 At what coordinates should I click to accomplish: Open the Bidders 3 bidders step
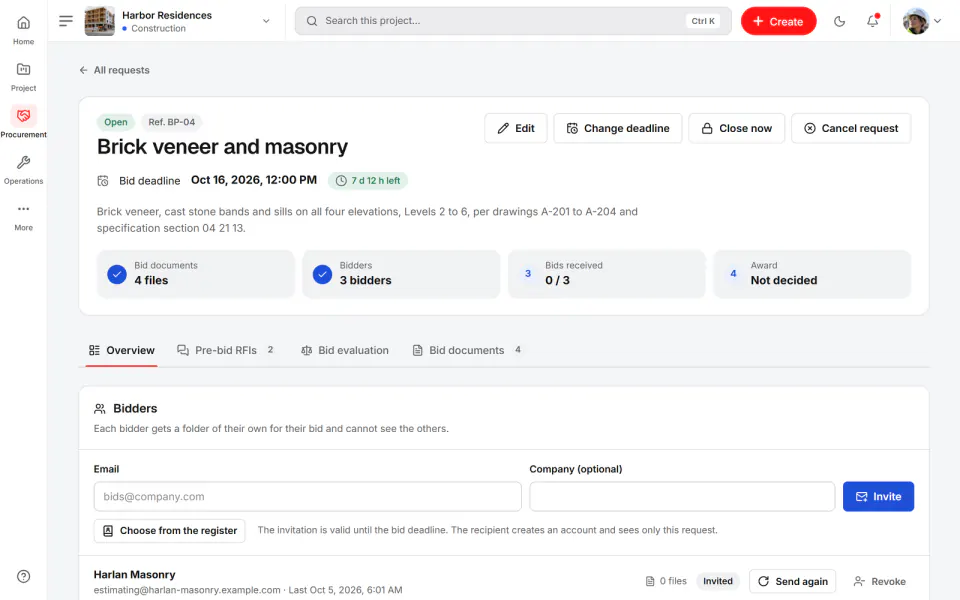tap(401, 274)
